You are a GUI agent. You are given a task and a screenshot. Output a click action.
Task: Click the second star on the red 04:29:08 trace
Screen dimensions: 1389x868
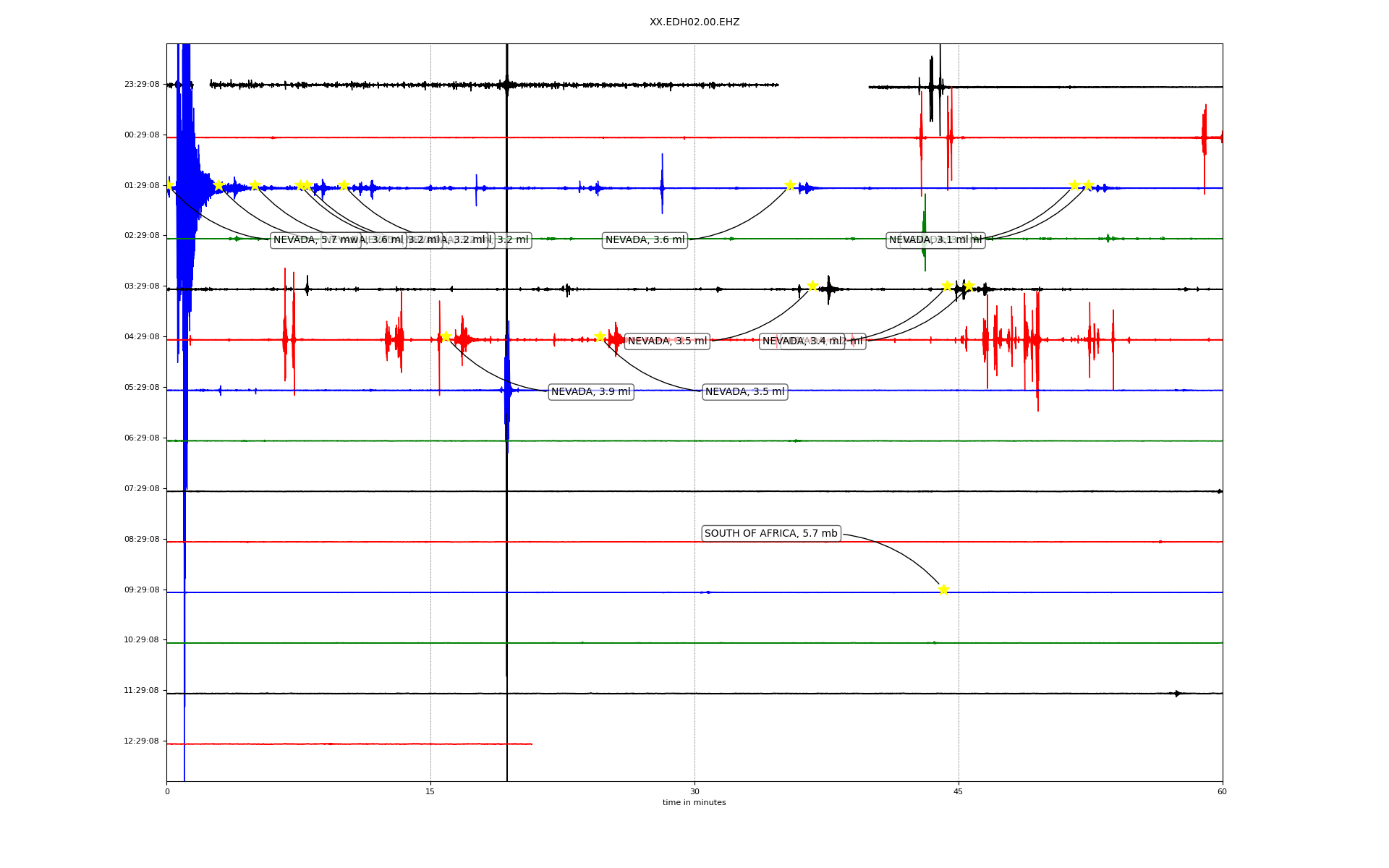pyautogui.click(x=600, y=336)
